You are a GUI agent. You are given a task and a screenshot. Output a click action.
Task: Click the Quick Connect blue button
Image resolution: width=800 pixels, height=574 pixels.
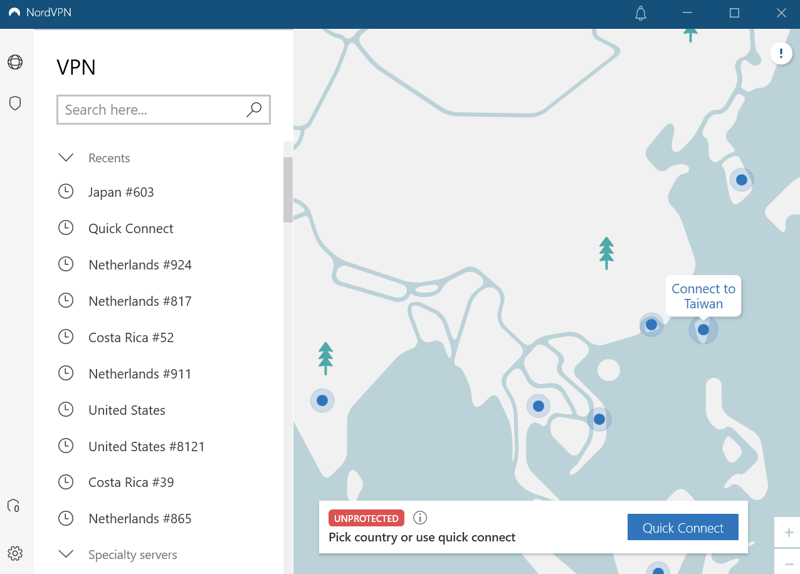pos(683,528)
